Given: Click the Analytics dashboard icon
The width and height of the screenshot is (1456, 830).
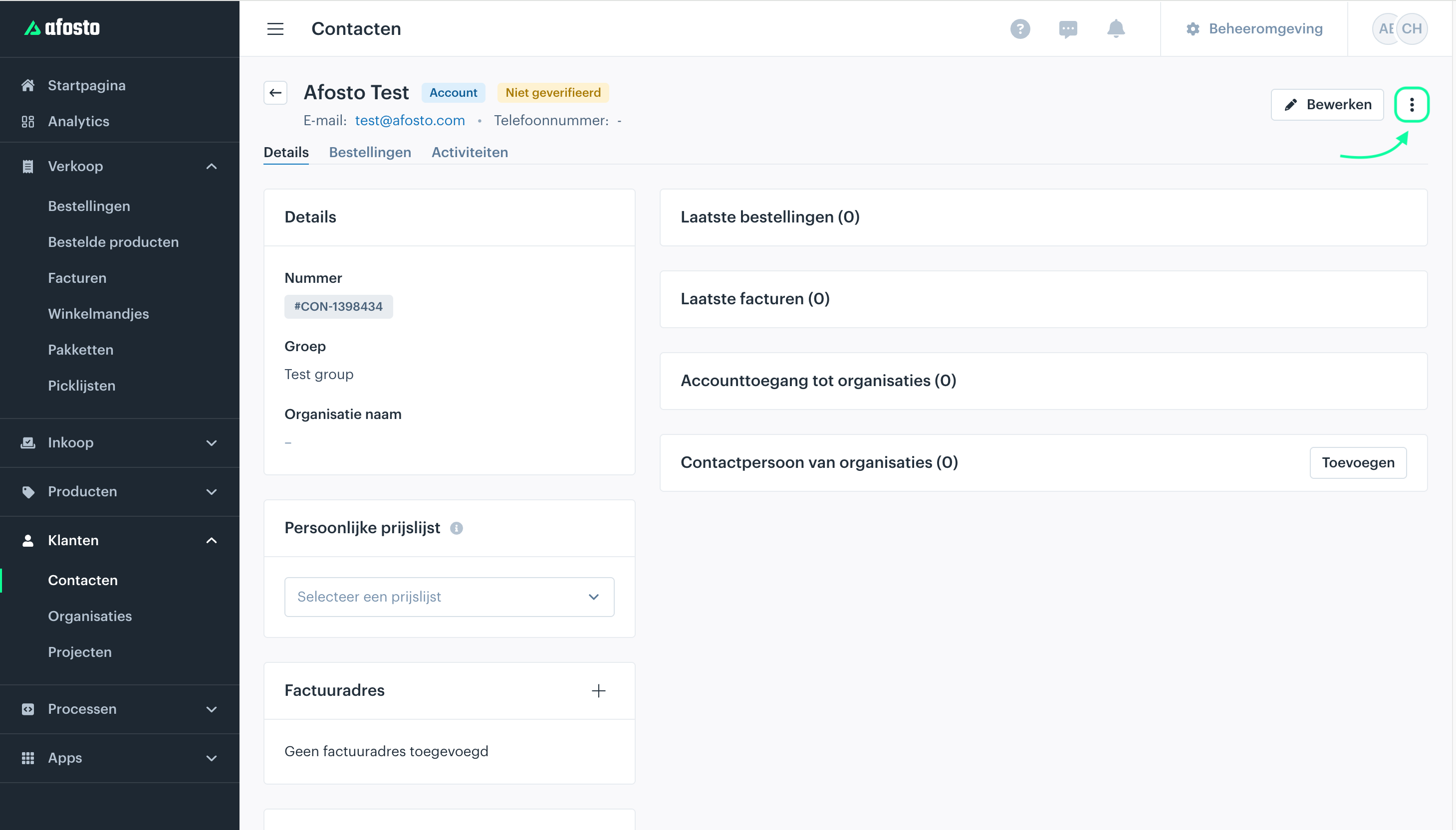Looking at the screenshot, I should click(x=28, y=121).
